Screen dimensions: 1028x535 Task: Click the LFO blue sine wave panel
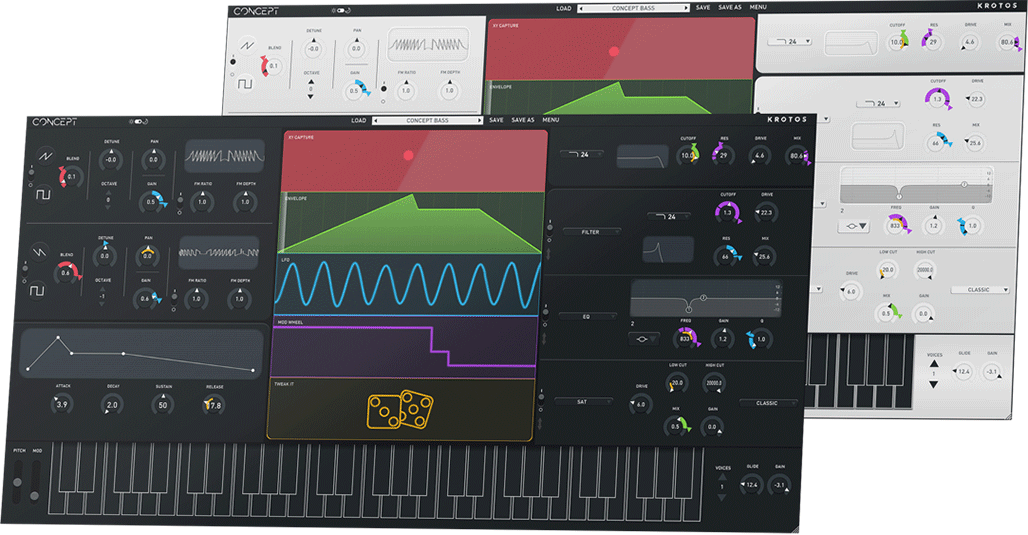tap(408, 284)
